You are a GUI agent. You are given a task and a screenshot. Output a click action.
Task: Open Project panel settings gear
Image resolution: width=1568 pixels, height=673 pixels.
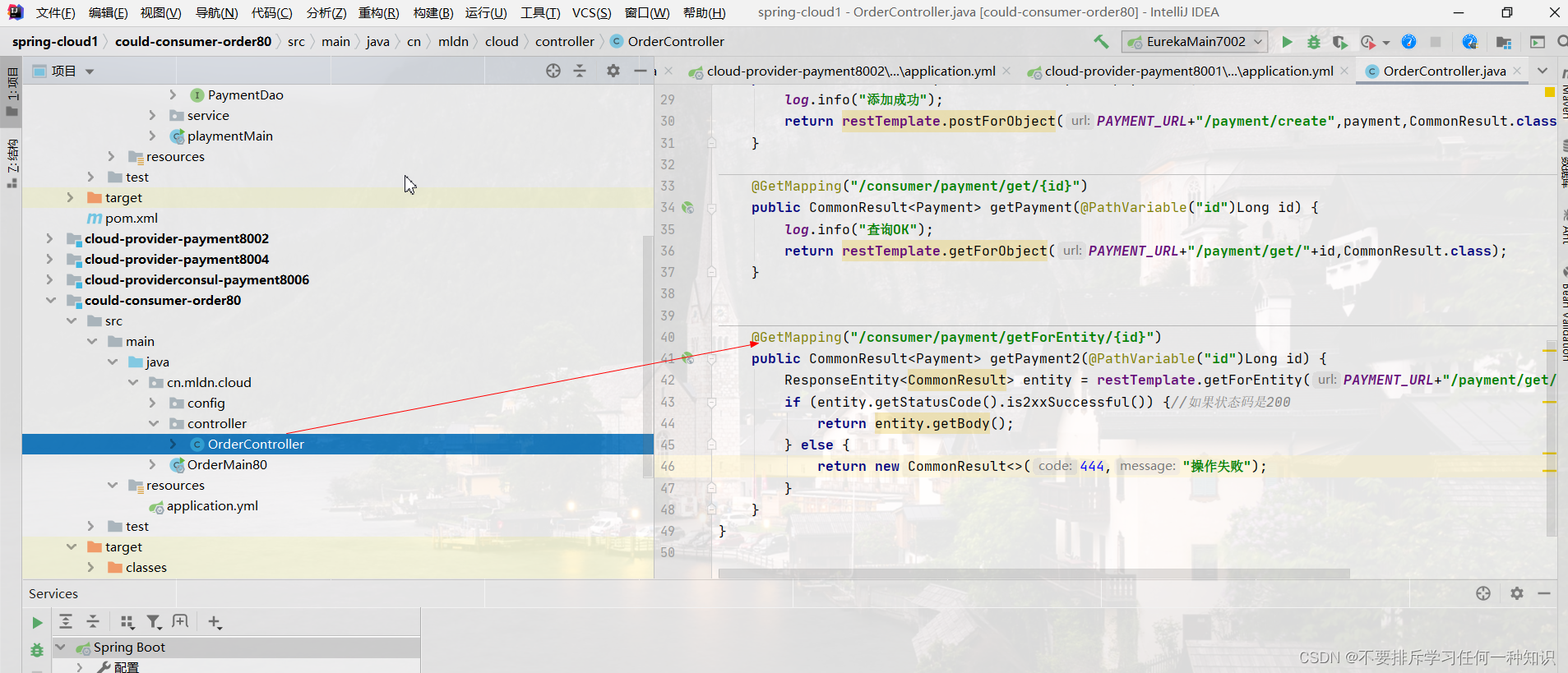point(613,71)
